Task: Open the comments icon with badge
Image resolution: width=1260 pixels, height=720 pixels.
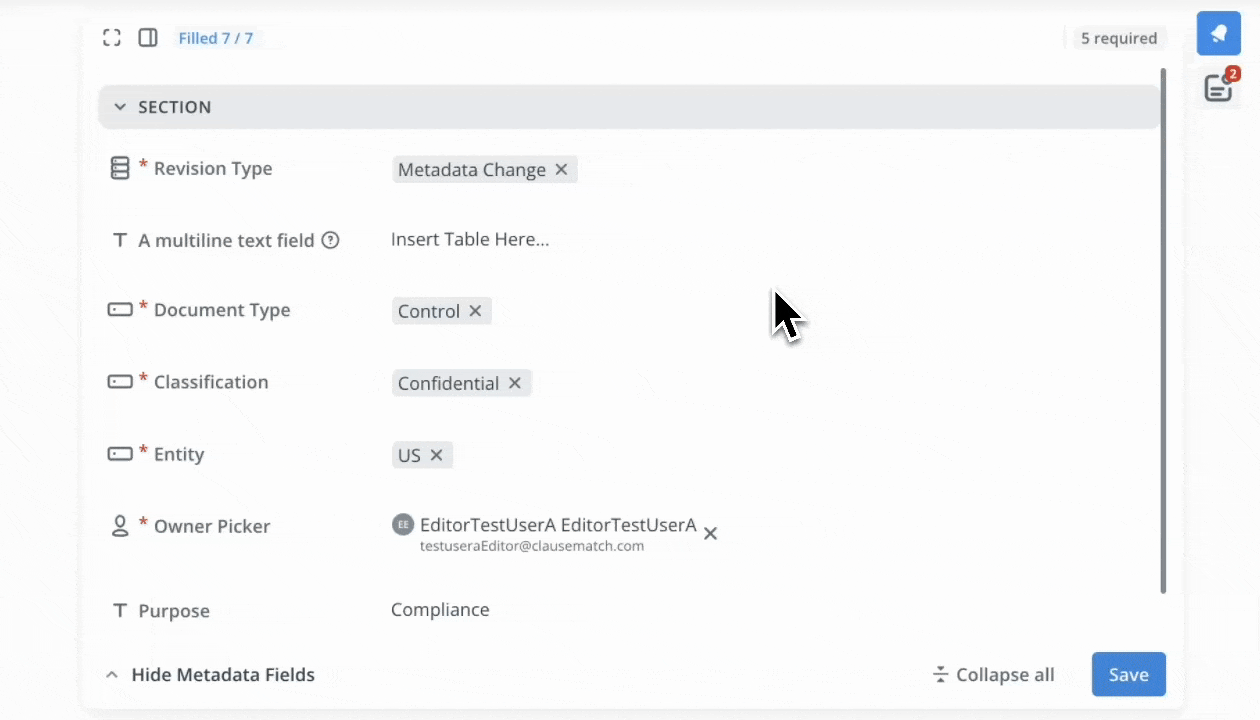Action: [x=1218, y=88]
